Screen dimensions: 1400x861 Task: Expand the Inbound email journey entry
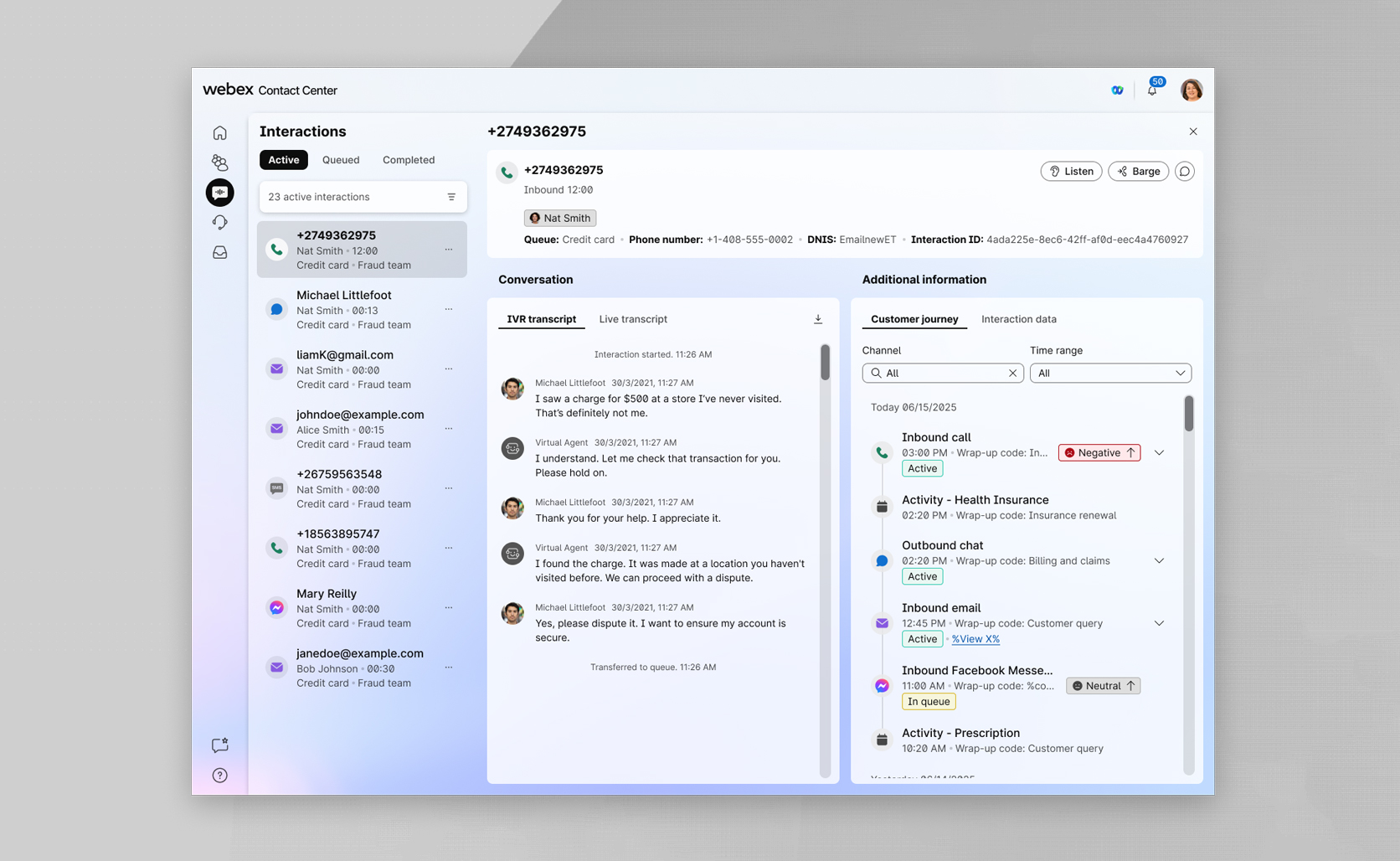[x=1159, y=623]
